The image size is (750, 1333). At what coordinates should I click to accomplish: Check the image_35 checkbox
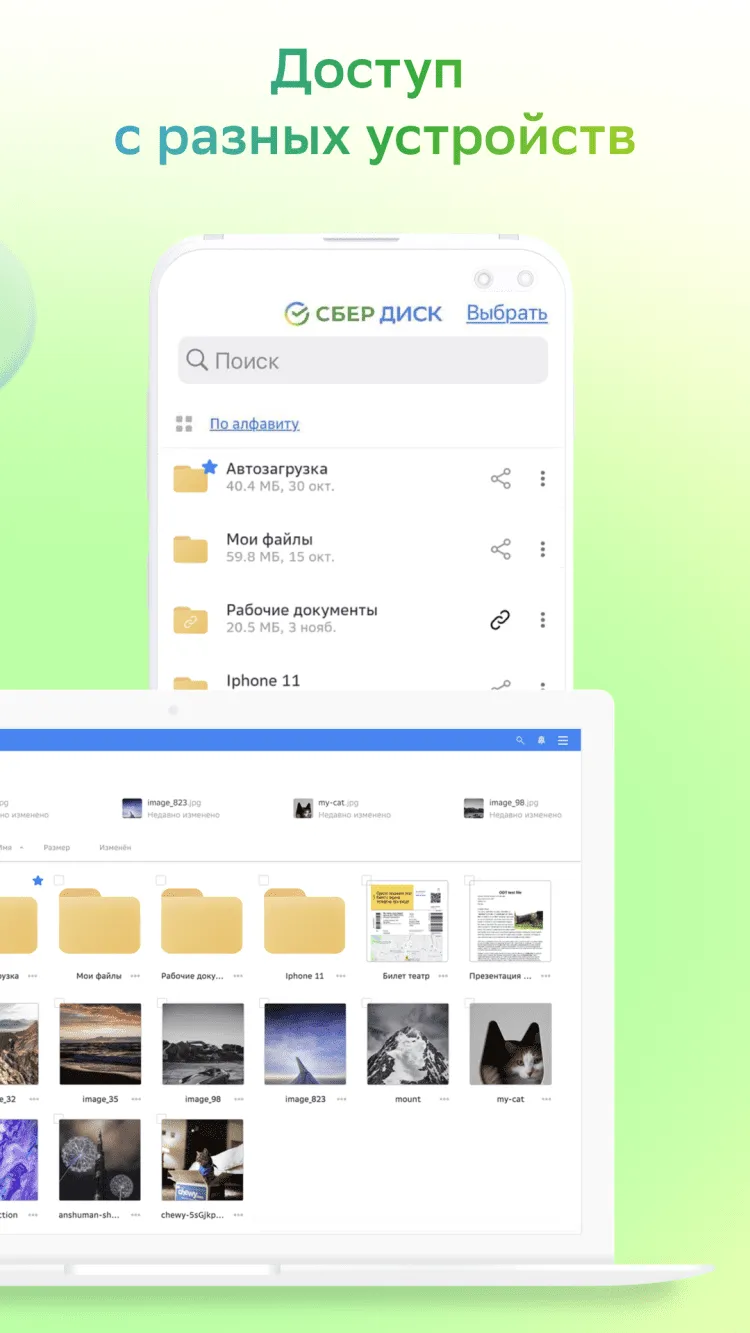pyautogui.click(x=59, y=1002)
